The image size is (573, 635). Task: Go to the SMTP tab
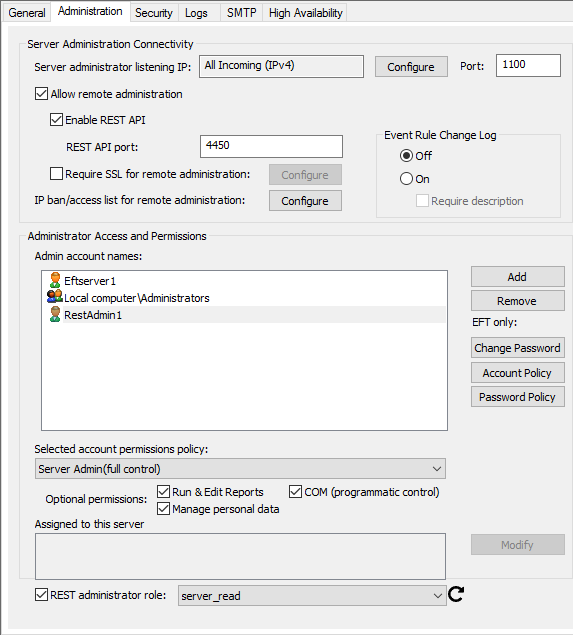tap(242, 13)
